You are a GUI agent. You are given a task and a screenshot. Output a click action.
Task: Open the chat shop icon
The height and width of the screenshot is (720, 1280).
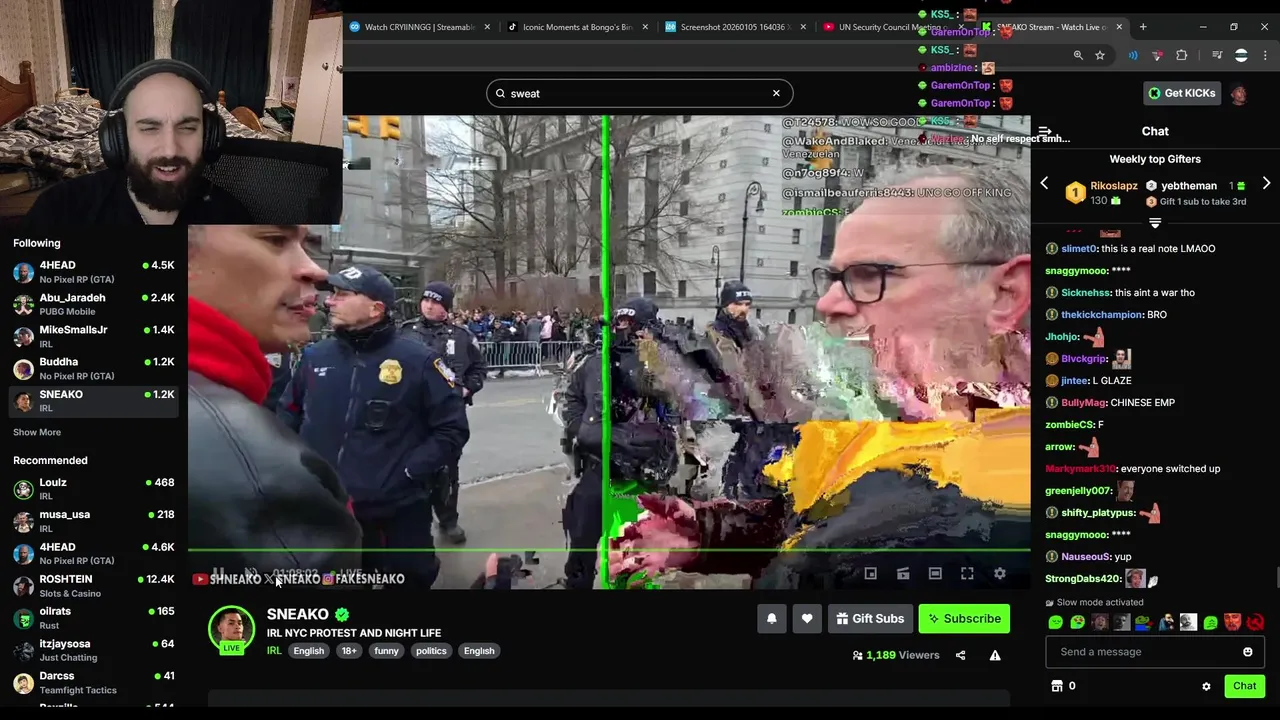pyautogui.click(x=1057, y=686)
